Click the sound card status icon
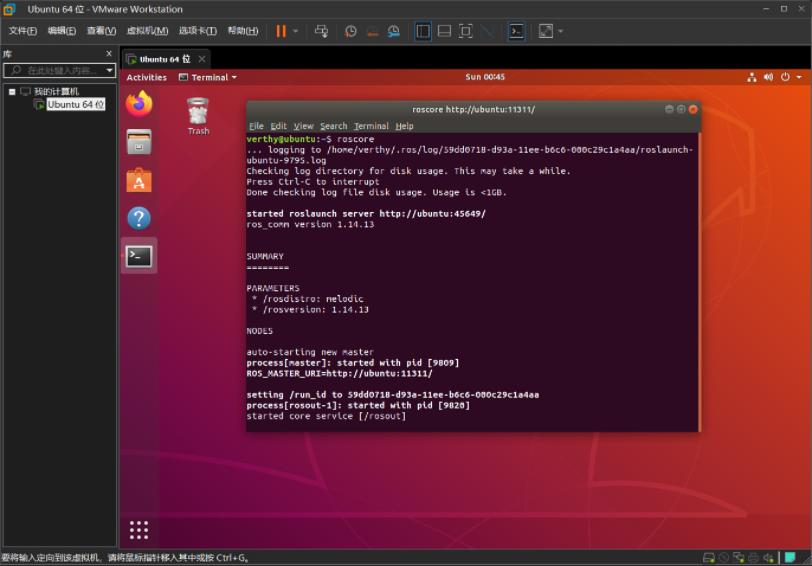The image size is (812, 566). (x=768, y=558)
